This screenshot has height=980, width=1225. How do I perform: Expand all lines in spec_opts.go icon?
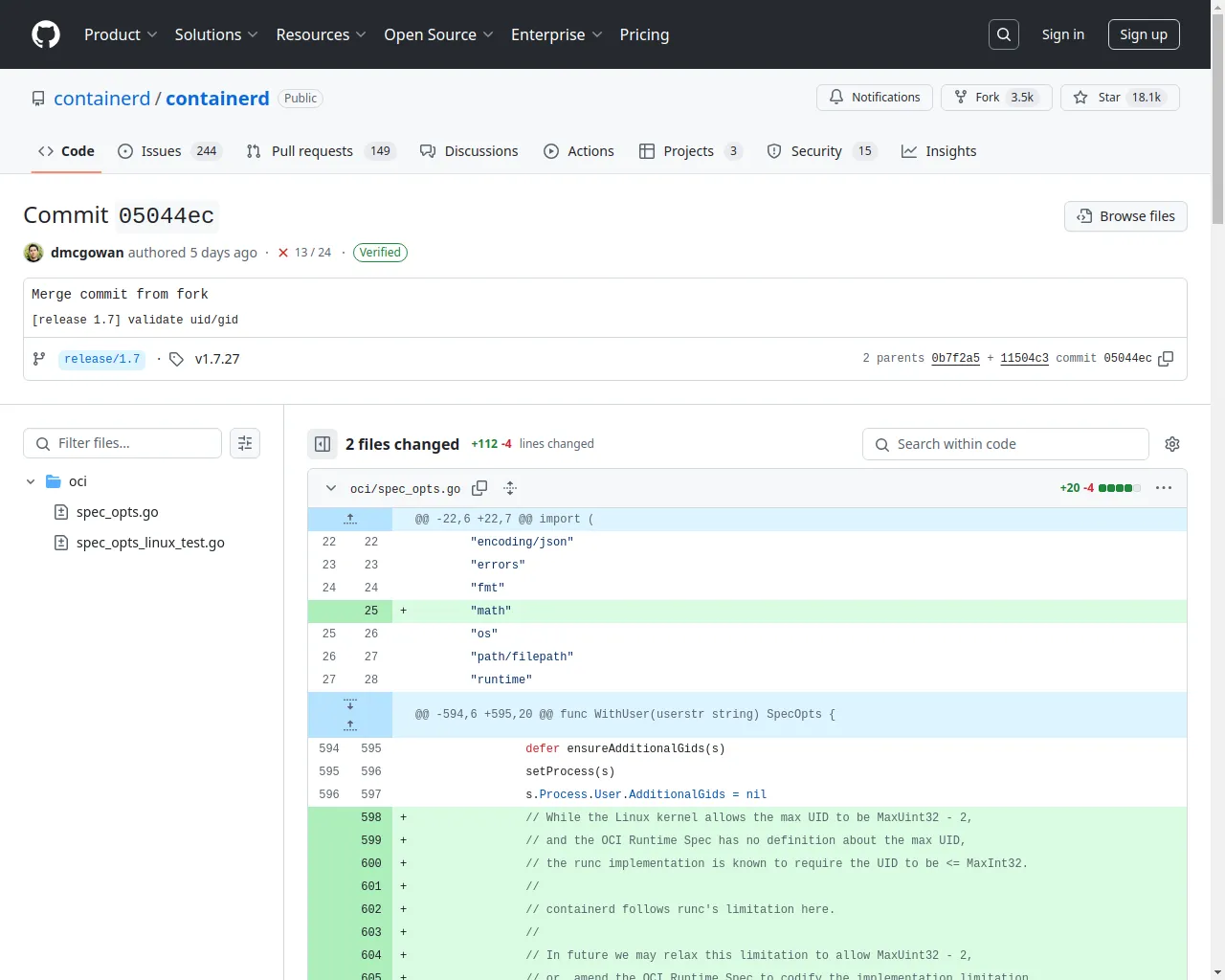(510, 488)
